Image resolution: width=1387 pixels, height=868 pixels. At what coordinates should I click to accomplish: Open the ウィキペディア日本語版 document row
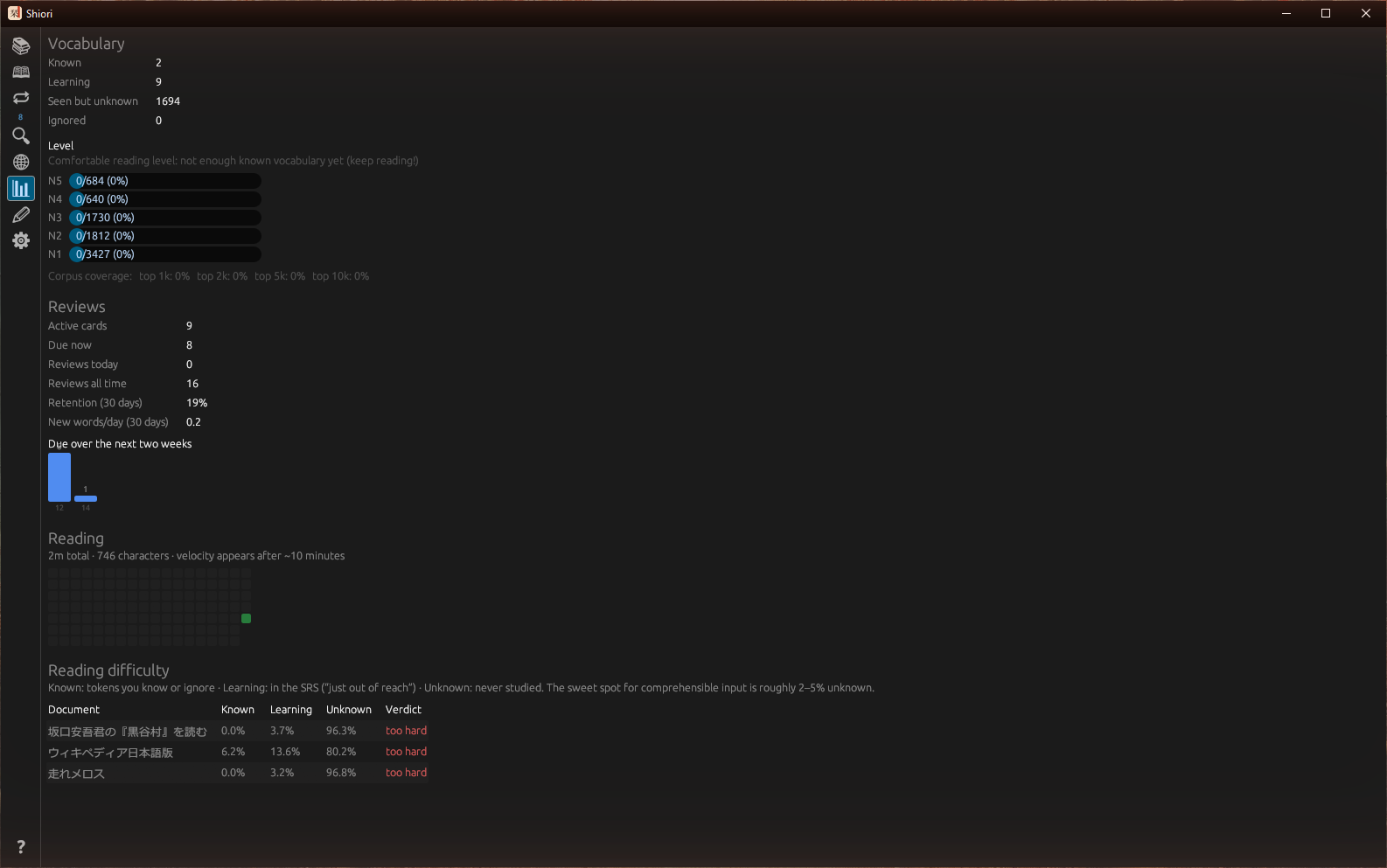coord(238,752)
